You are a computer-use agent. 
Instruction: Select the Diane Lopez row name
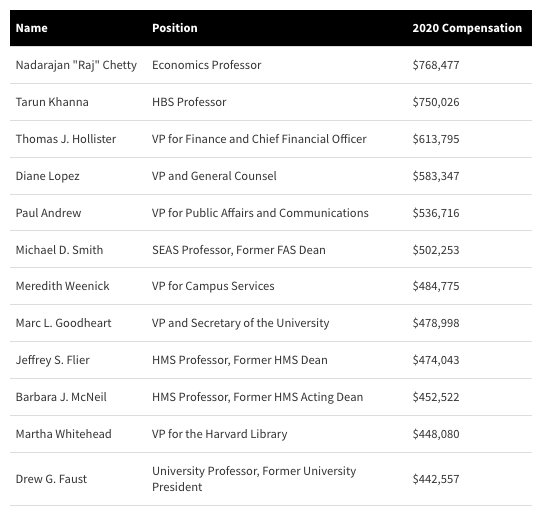[48, 176]
